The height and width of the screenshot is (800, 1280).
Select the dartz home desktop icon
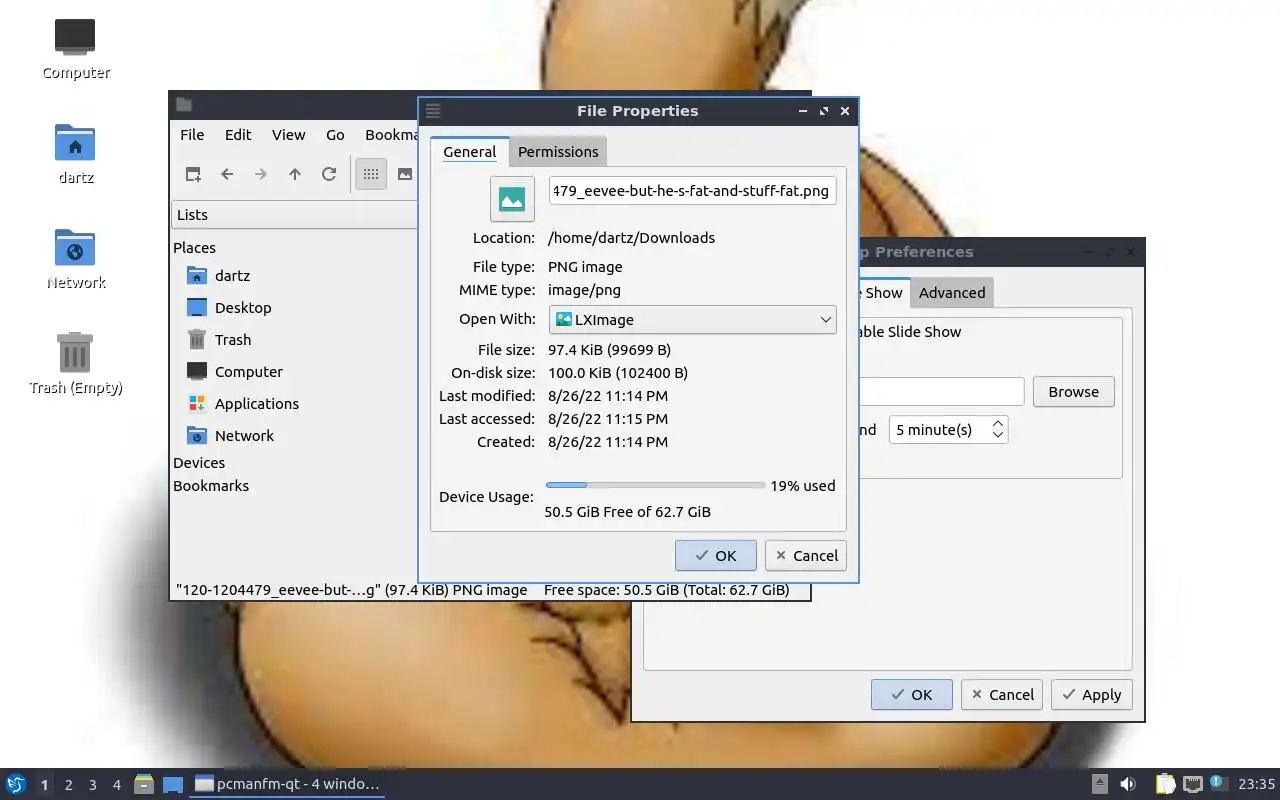point(75,153)
